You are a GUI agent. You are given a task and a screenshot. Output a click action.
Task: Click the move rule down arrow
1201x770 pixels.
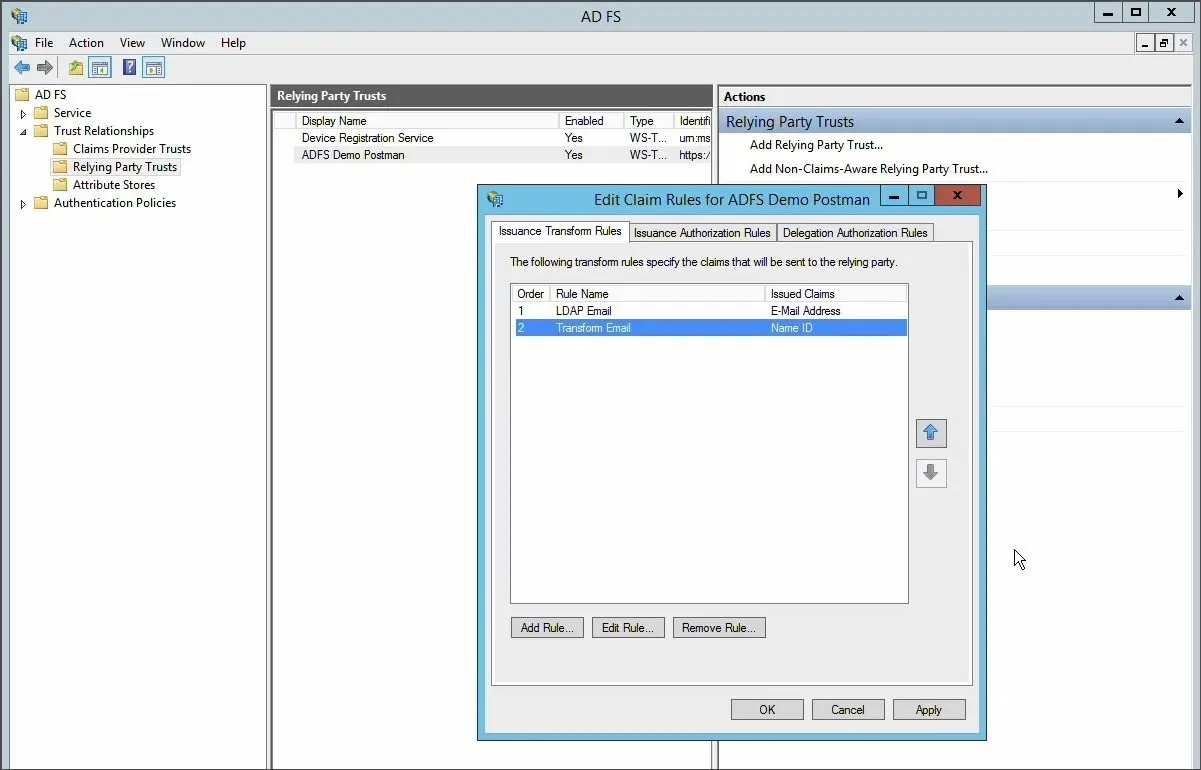pos(931,473)
